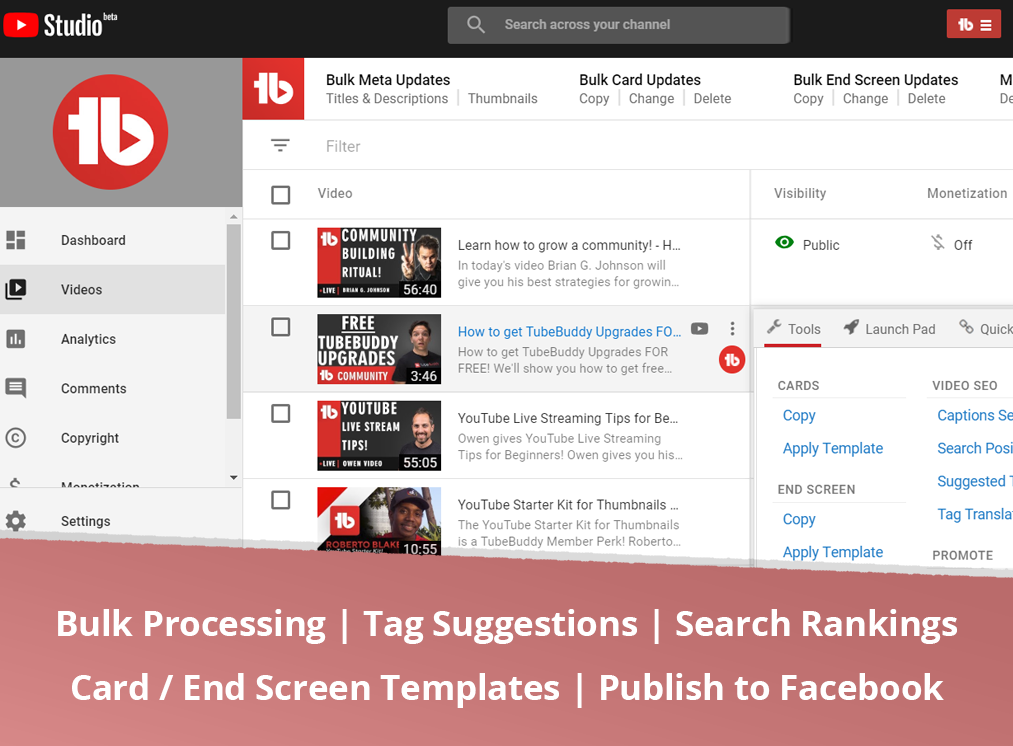The image size is (1013, 746).
Task: Click the sidebar vertical scrollbar thumb
Action: pos(233,321)
